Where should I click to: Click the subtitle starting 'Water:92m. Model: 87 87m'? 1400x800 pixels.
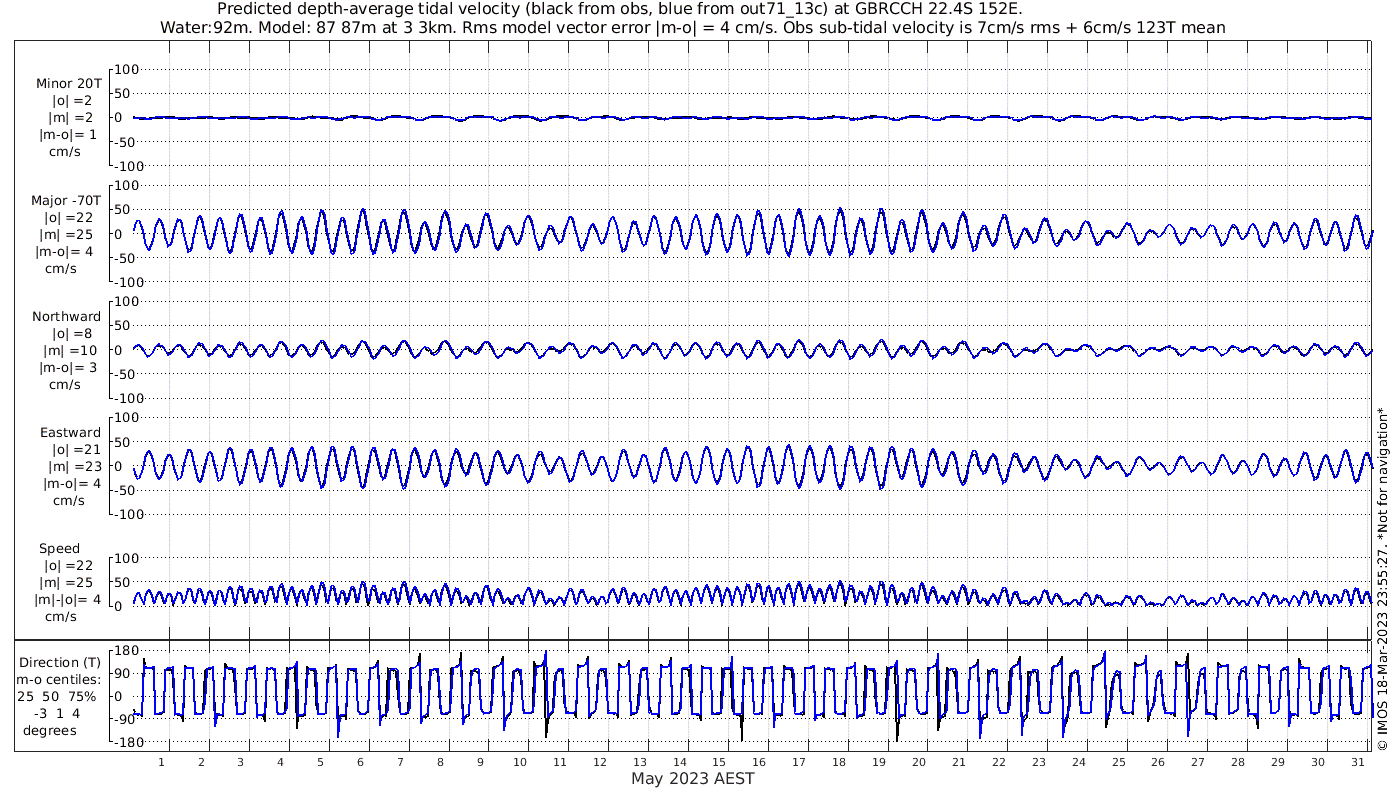coord(692,27)
